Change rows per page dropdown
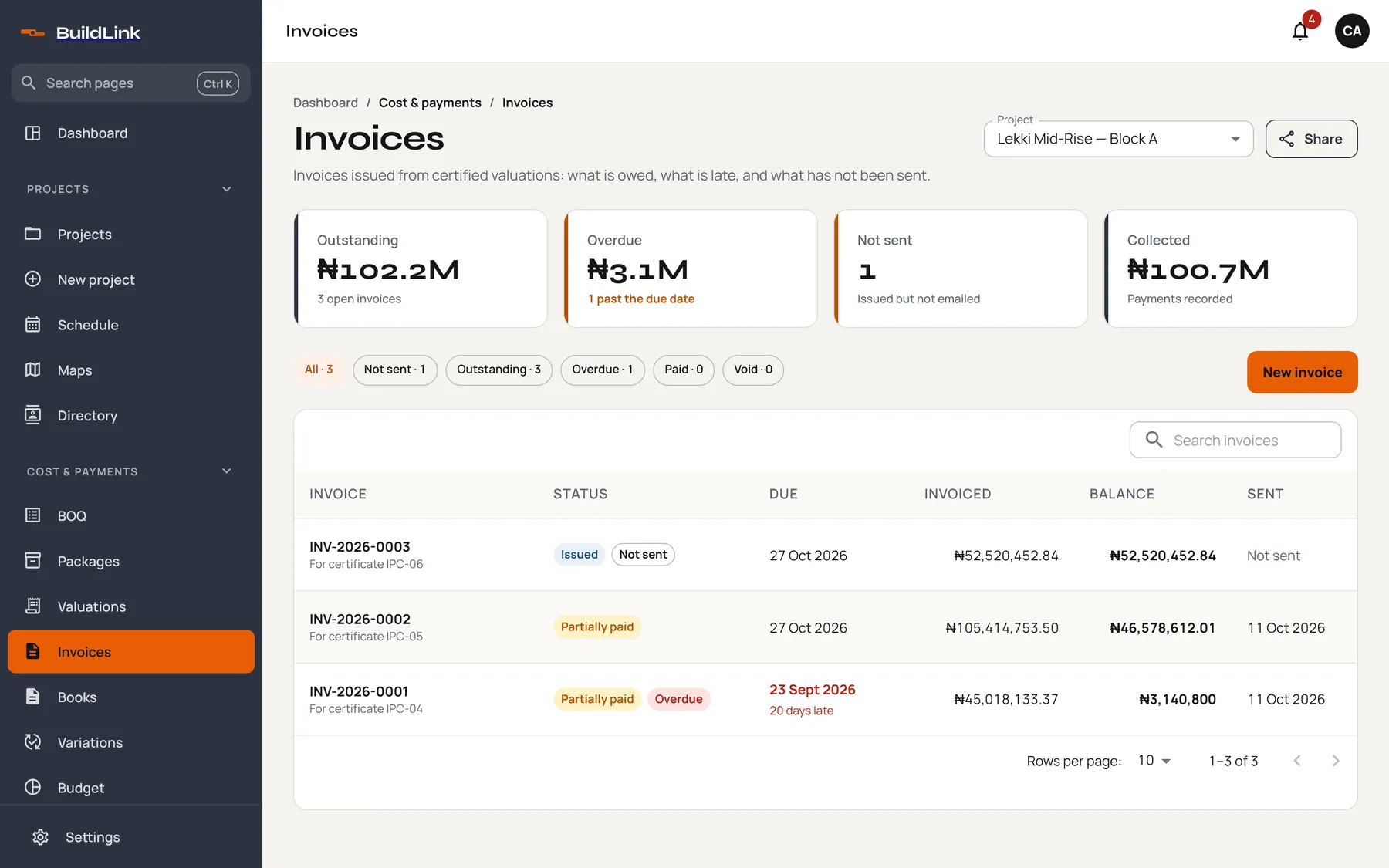The image size is (1389, 868). click(1154, 761)
